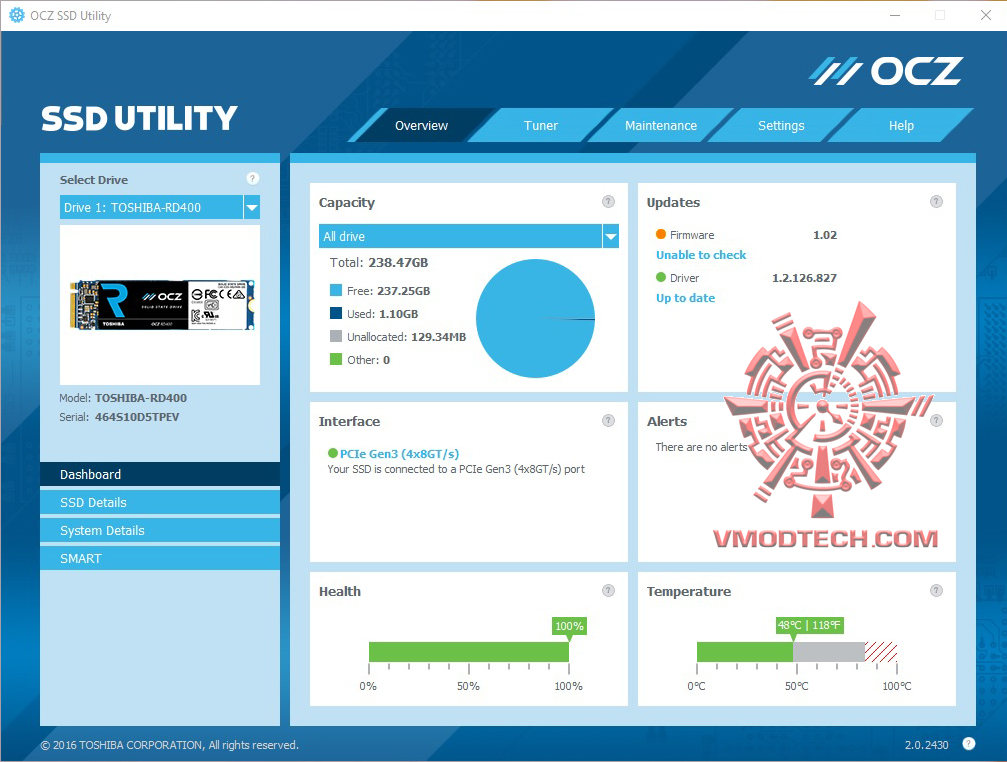The height and width of the screenshot is (762, 1007).
Task: Switch to the Tuner tab
Action: (x=540, y=125)
